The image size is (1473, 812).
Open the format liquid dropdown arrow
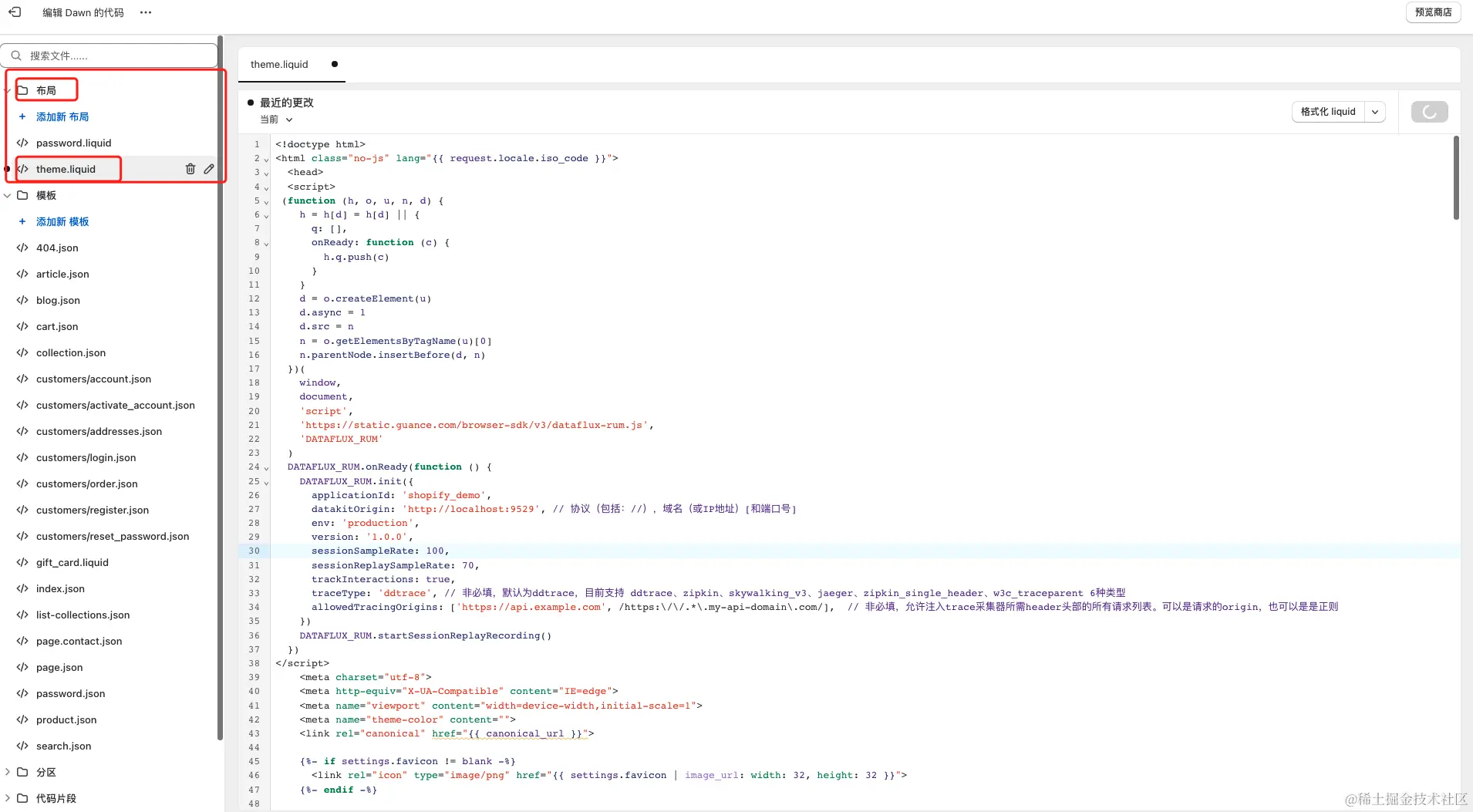point(1375,112)
